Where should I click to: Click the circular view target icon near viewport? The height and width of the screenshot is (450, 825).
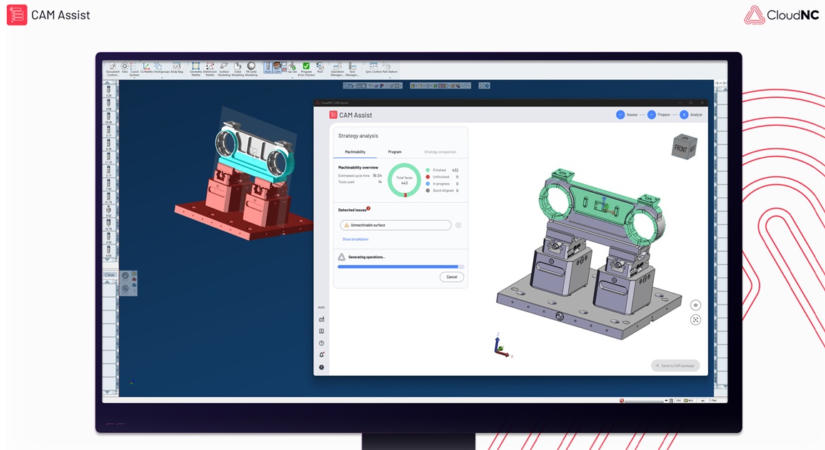696,305
